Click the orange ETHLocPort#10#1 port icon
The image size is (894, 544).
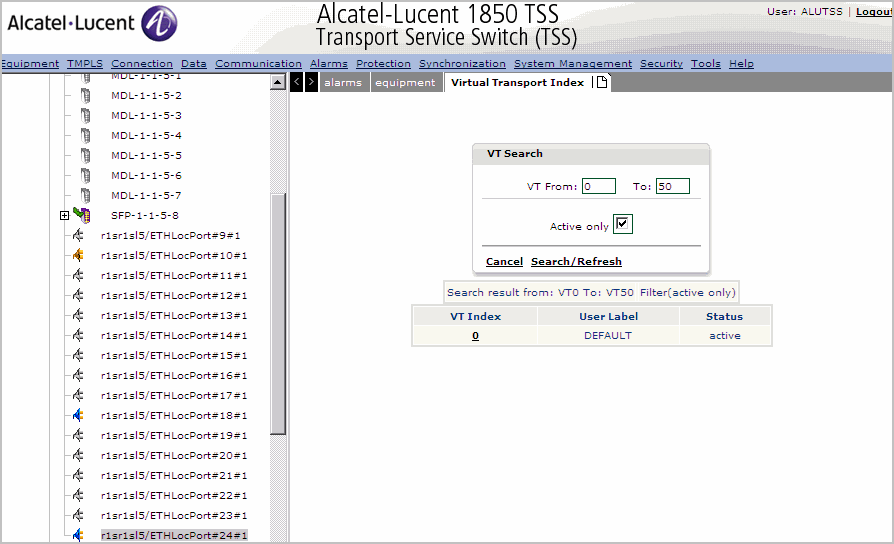[78, 255]
